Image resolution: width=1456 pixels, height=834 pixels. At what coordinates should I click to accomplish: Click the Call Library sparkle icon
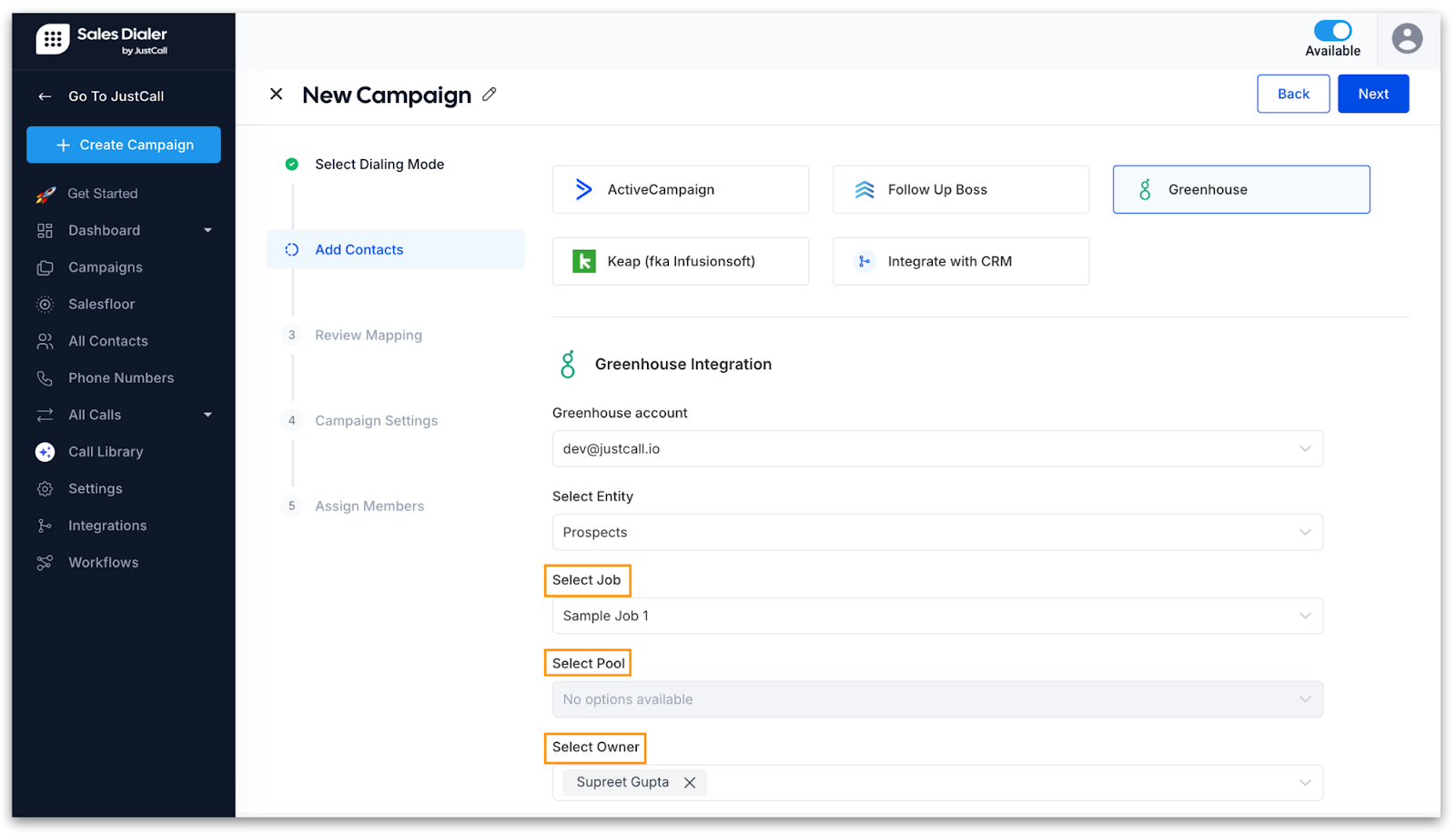45,452
